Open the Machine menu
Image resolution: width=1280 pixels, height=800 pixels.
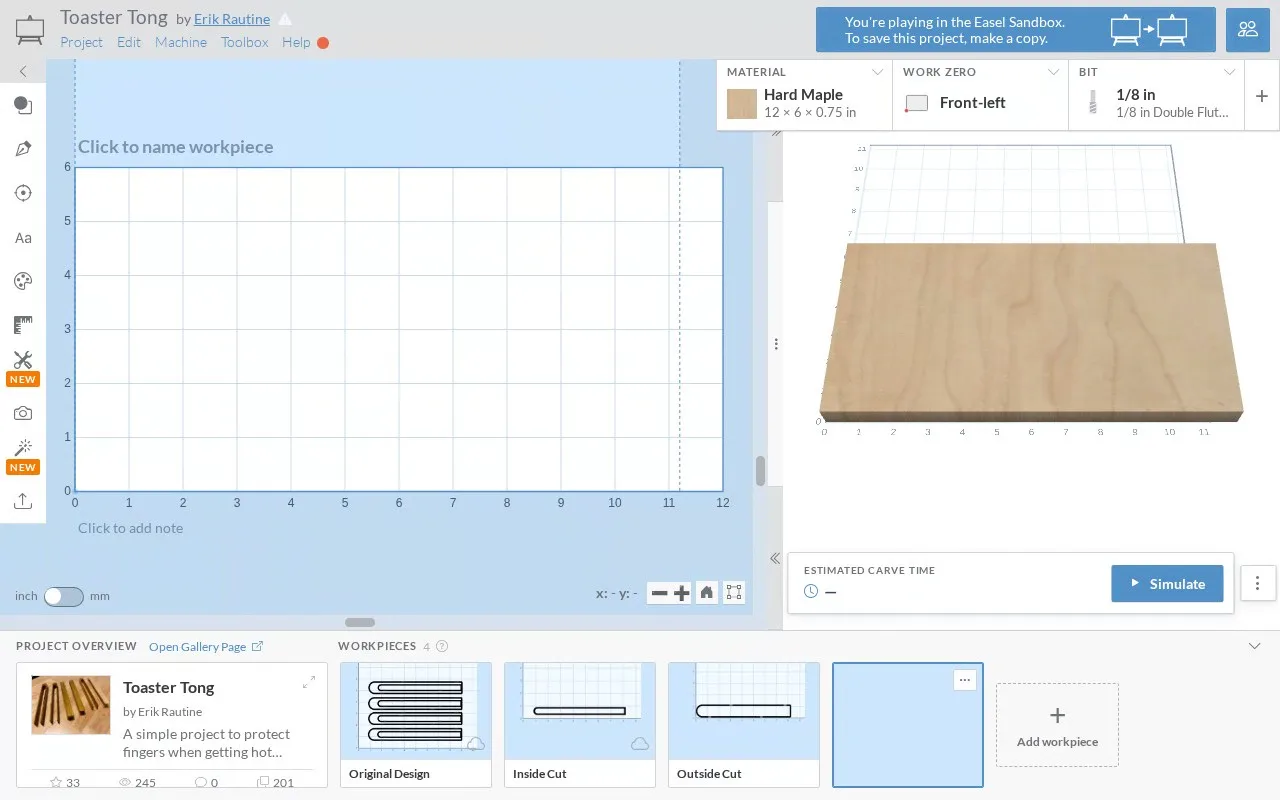point(181,42)
